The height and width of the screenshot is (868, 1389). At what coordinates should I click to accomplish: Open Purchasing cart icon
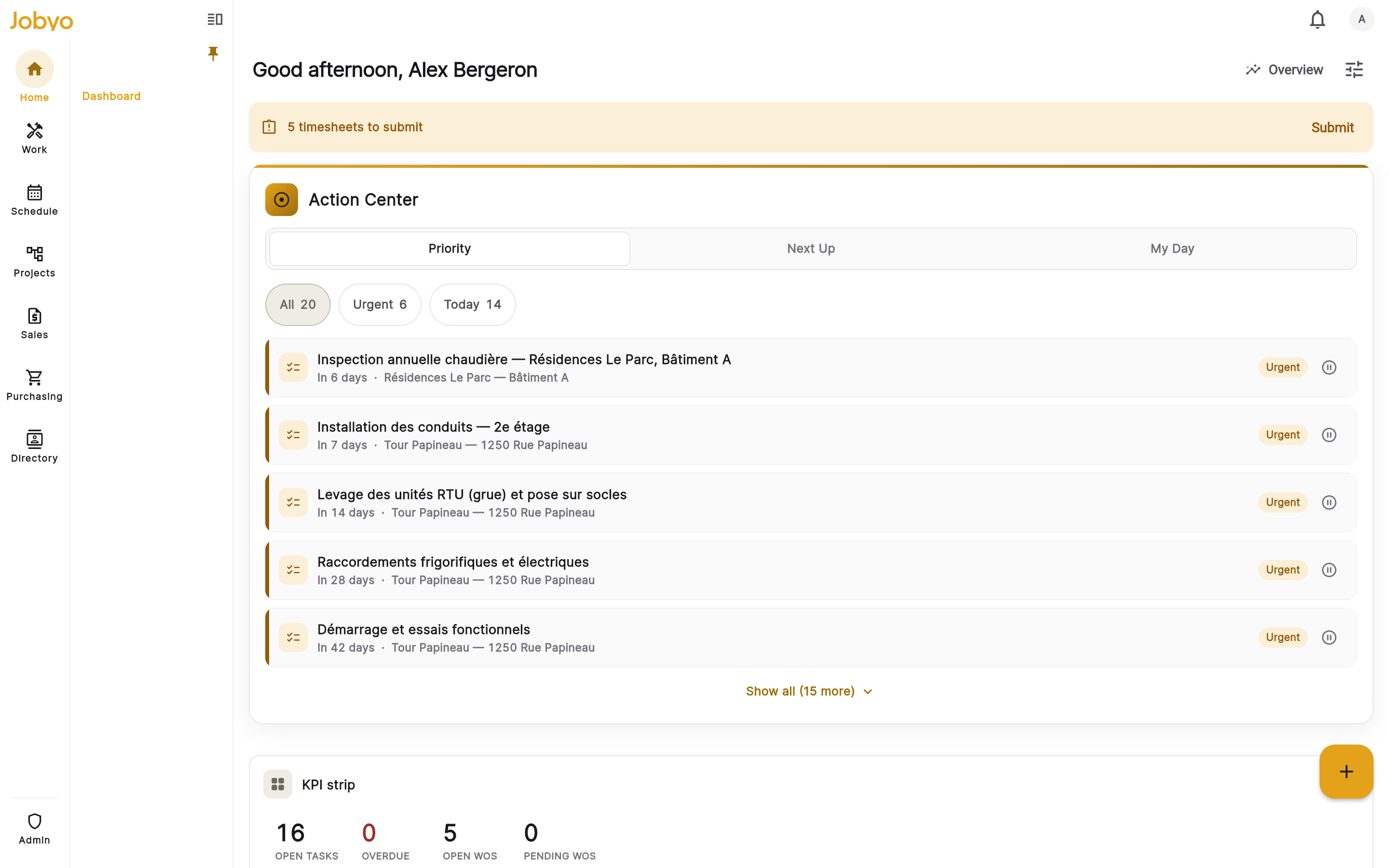34,377
